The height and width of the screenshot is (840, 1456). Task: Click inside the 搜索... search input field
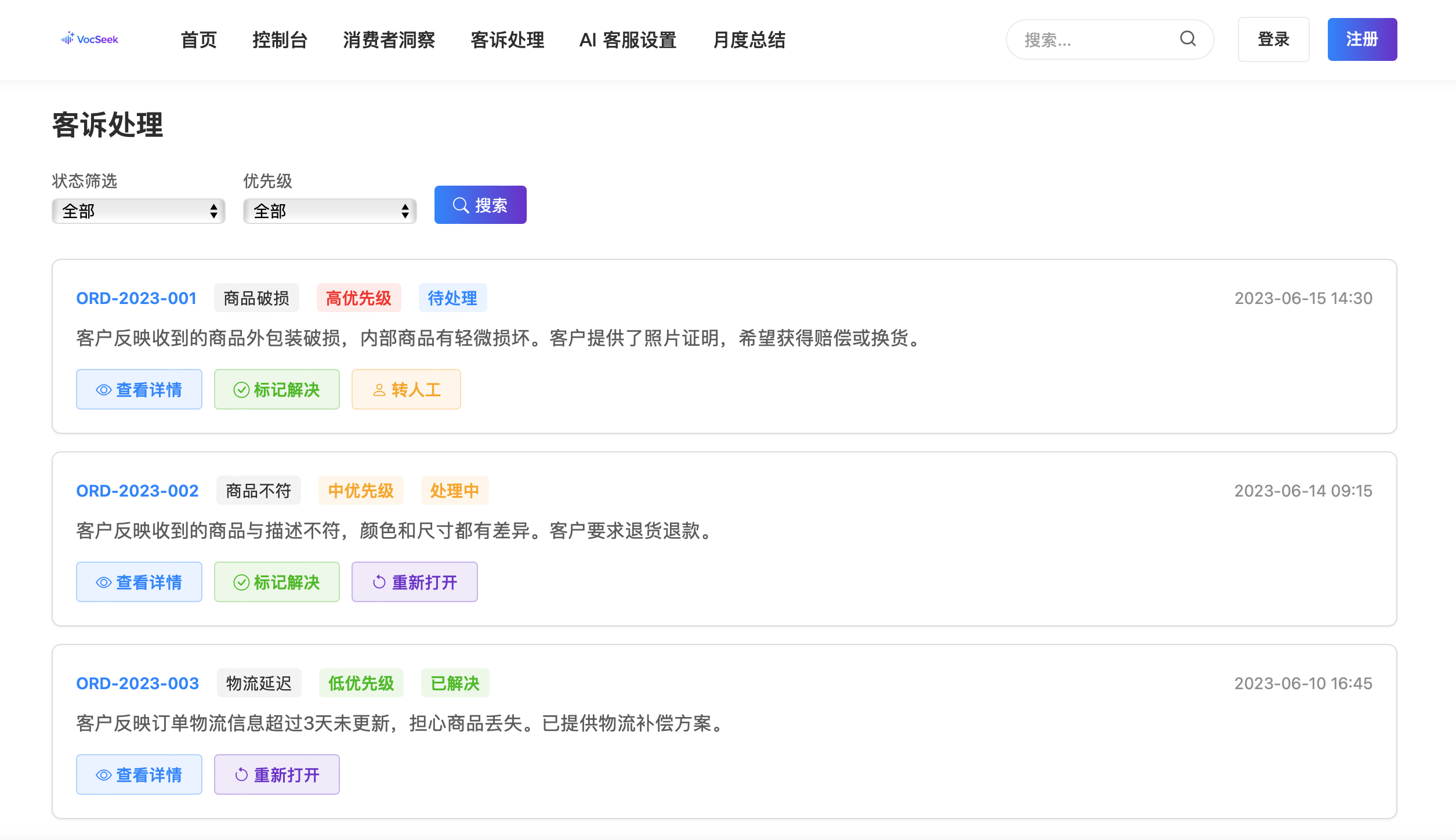click(x=1091, y=39)
